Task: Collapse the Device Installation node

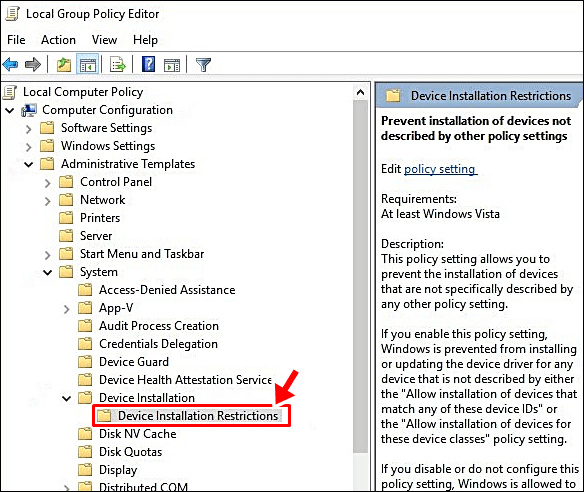Action: point(66,399)
